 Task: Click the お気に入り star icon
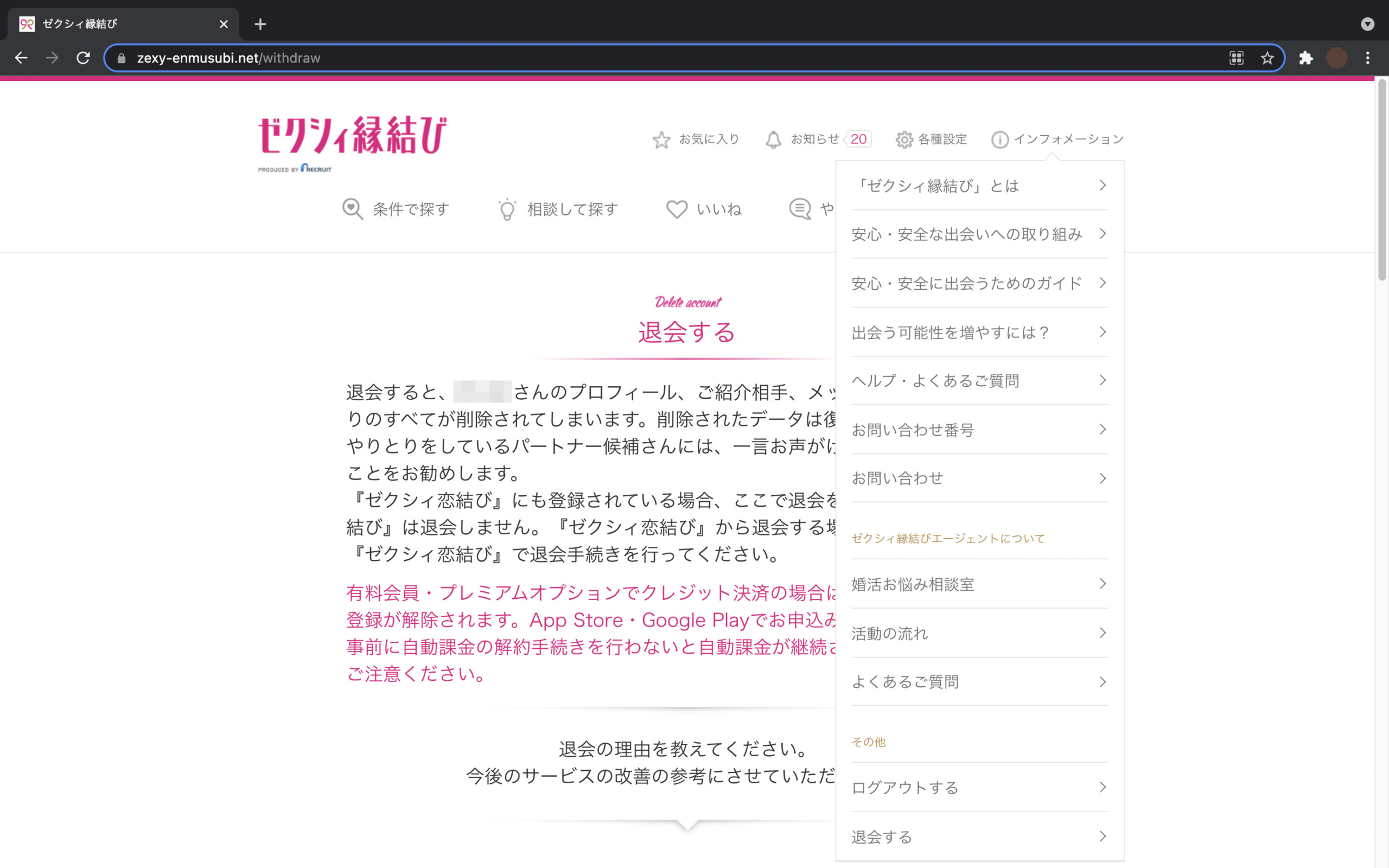[x=661, y=139]
